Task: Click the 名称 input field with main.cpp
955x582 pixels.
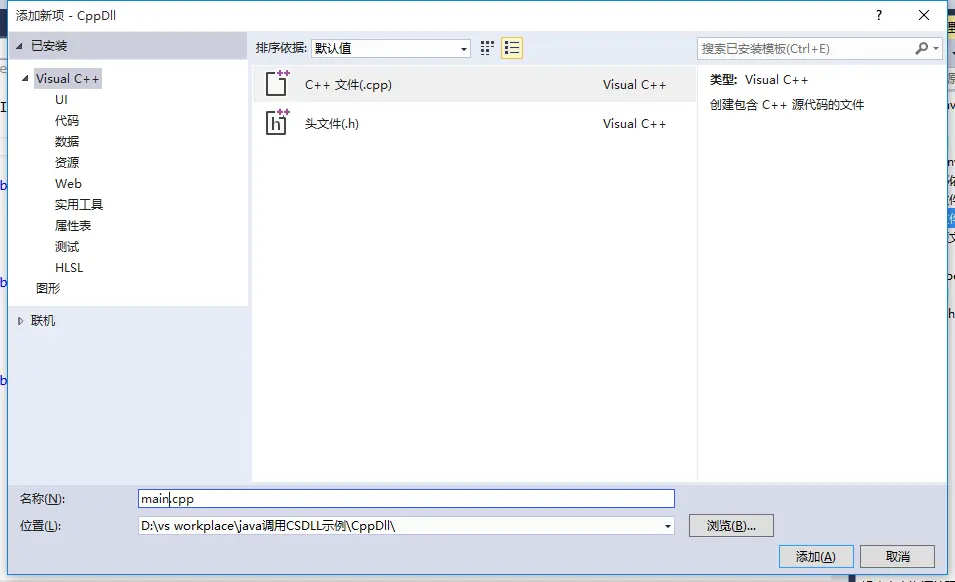Action: tap(406, 499)
